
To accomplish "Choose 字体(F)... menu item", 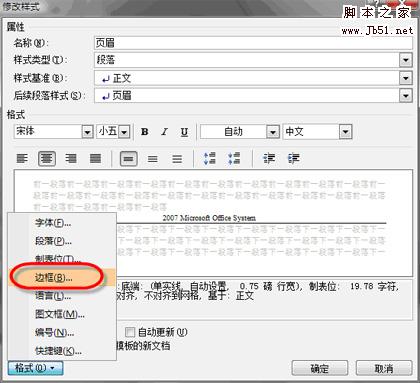I will pos(62,223).
